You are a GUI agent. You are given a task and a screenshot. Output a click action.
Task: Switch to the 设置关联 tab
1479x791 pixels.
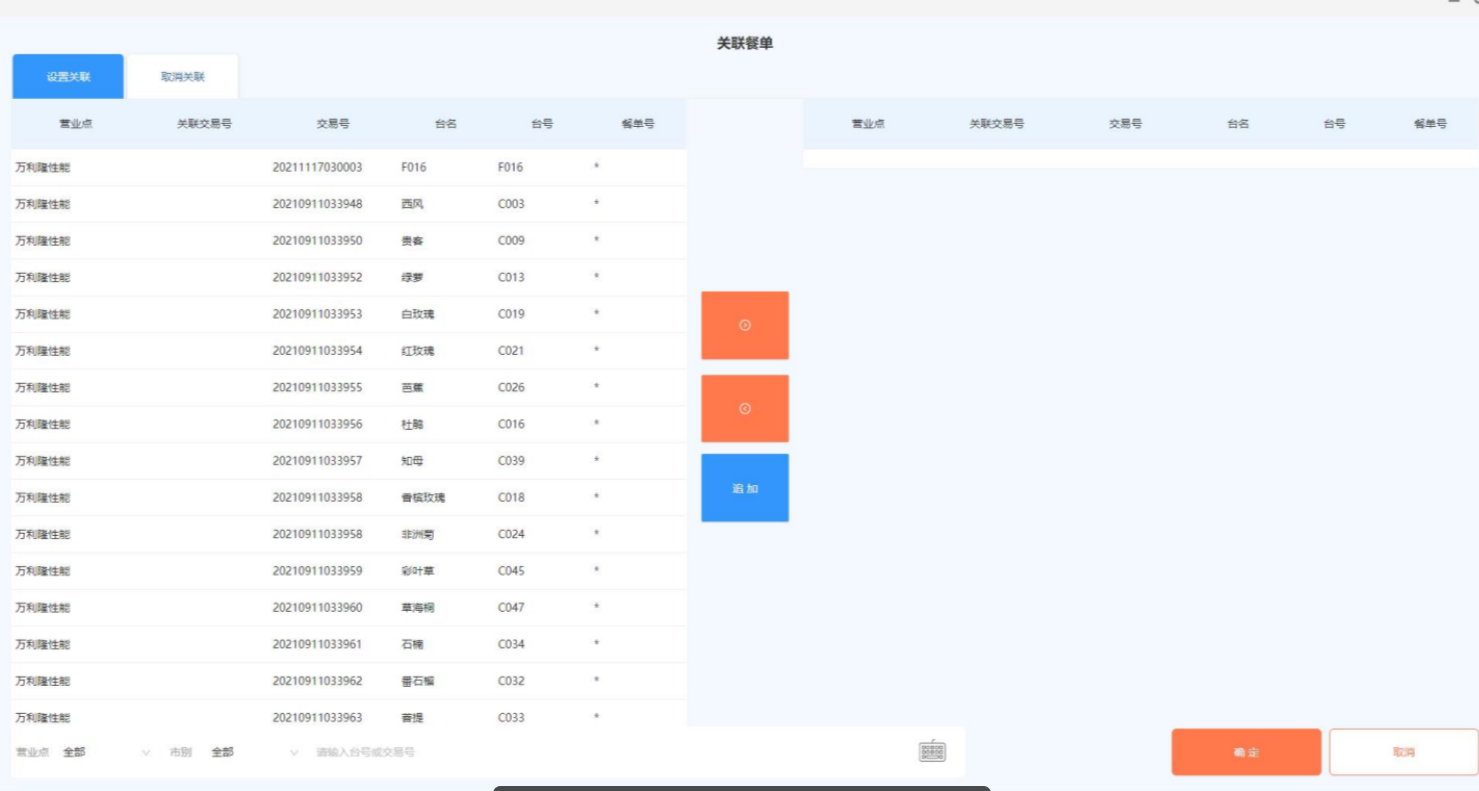point(68,77)
